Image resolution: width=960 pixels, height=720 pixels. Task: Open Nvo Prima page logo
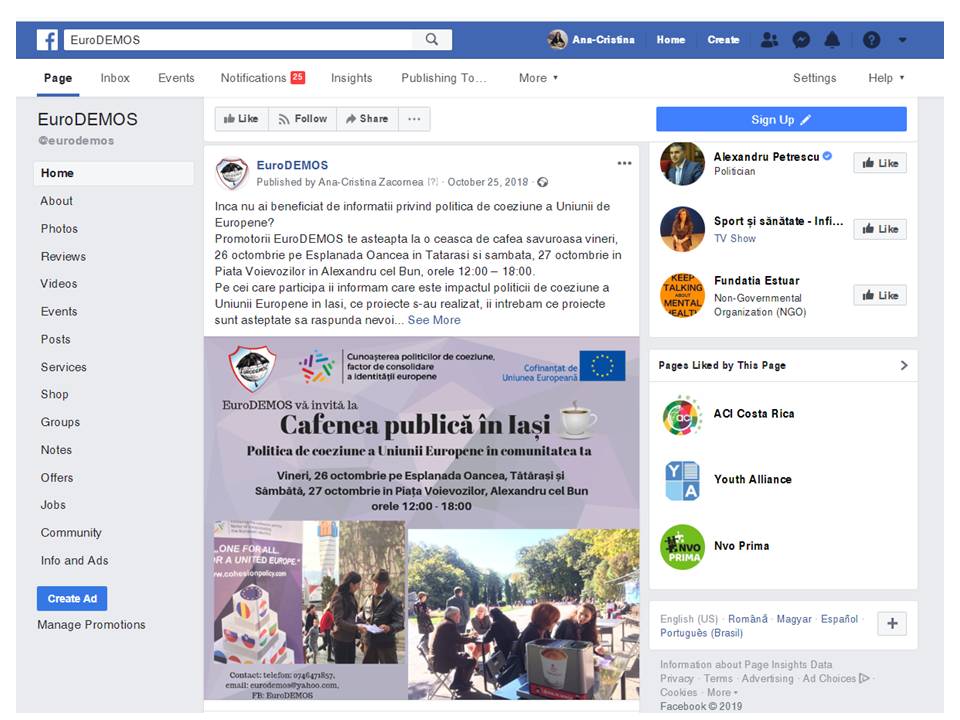pos(682,547)
